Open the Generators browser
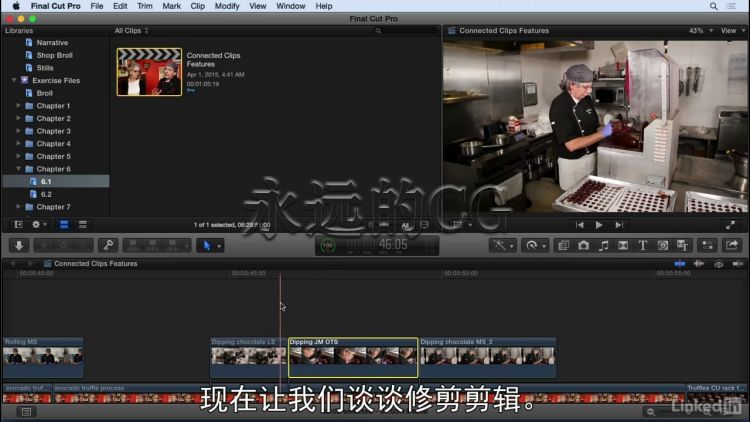Viewport: 750px width, 422px height. (x=662, y=245)
